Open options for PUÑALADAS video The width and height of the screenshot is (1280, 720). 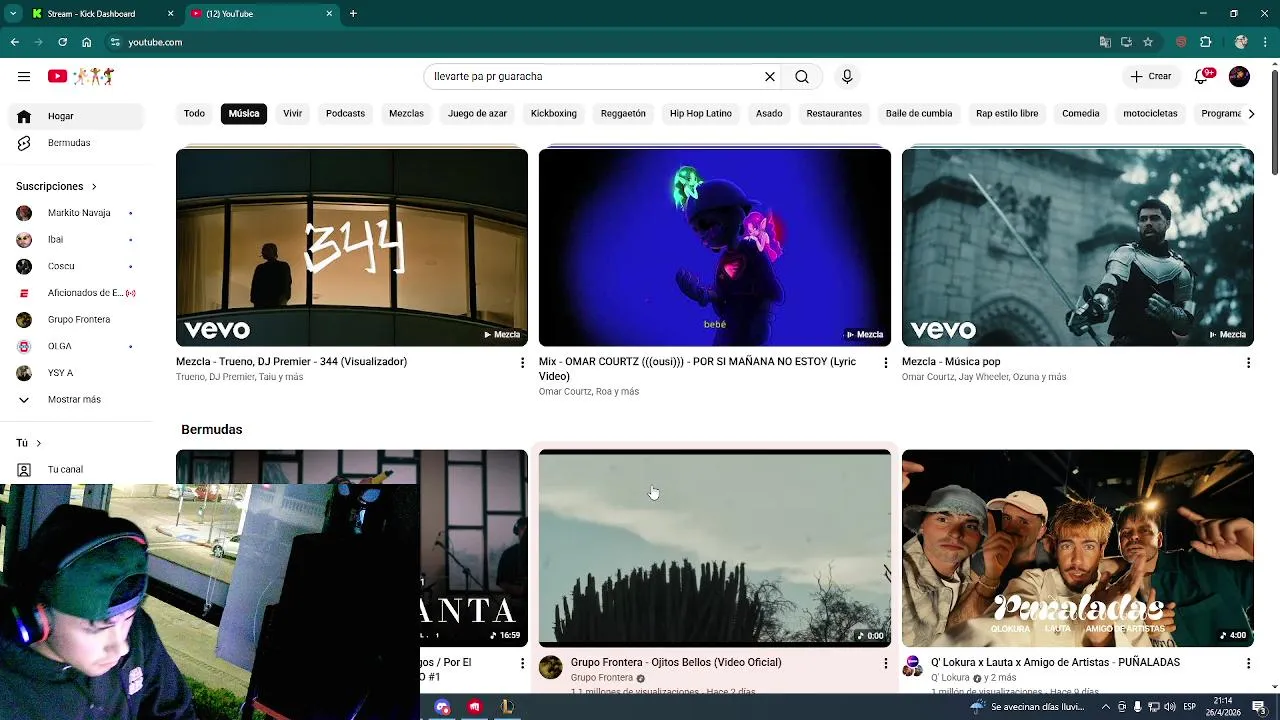point(1248,664)
